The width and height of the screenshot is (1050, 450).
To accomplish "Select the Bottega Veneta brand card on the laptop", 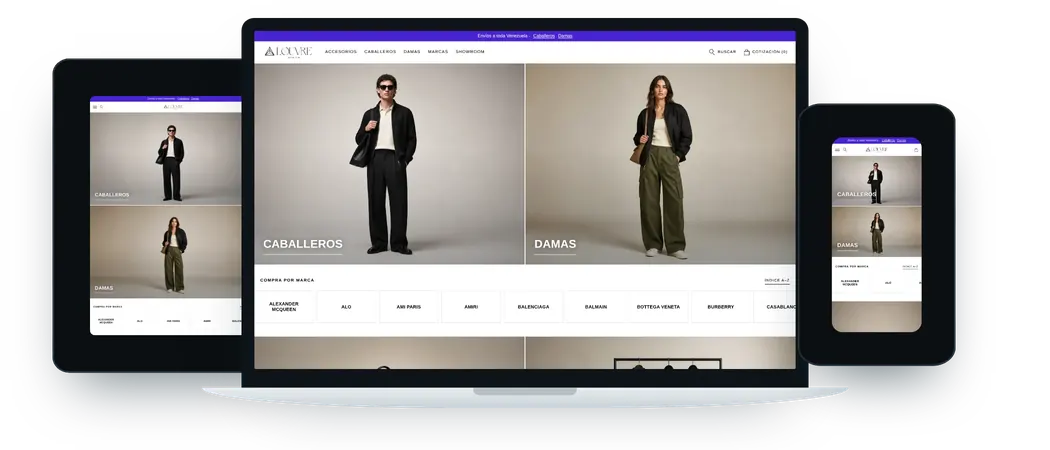I will tap(658, 307).
